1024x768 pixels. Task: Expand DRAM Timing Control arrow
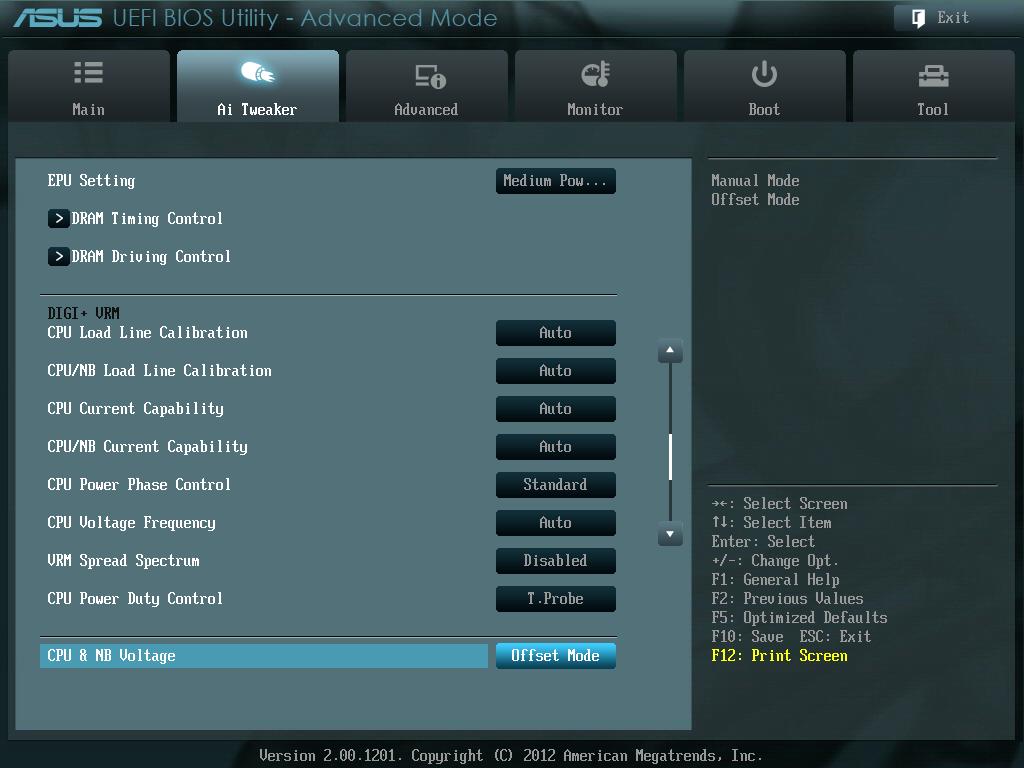click(59, 218)
